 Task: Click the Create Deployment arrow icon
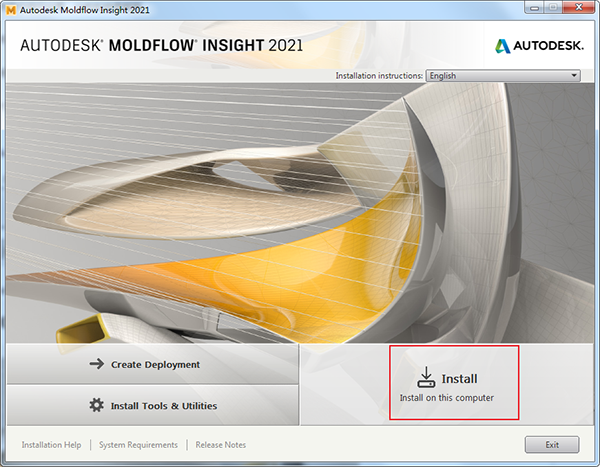click(x=97, y=364)
